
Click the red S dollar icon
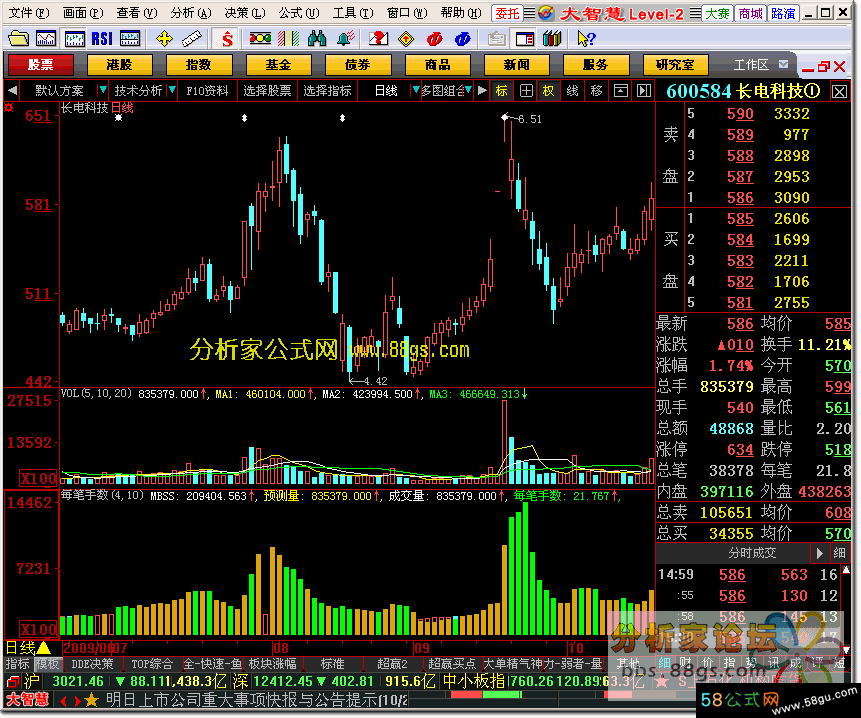click(227, 38)
